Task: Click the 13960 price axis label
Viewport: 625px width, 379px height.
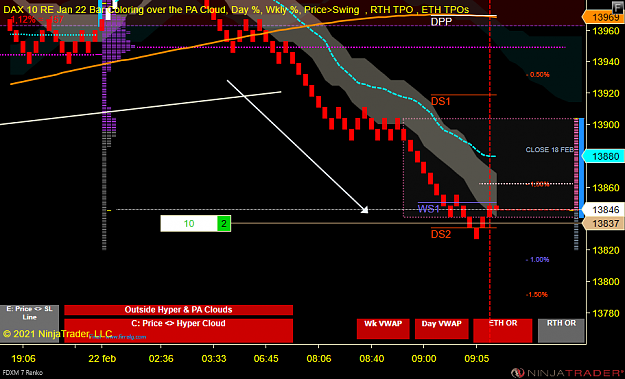Action: coord(606,31)
